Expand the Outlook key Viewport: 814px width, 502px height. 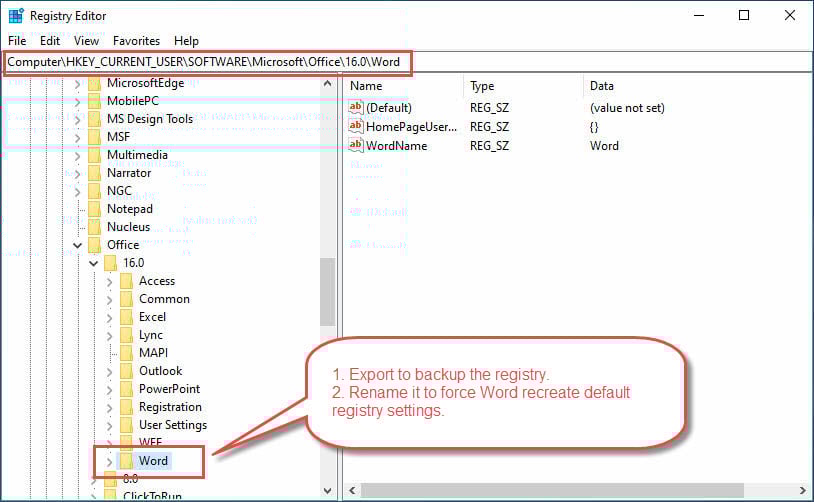110,372
